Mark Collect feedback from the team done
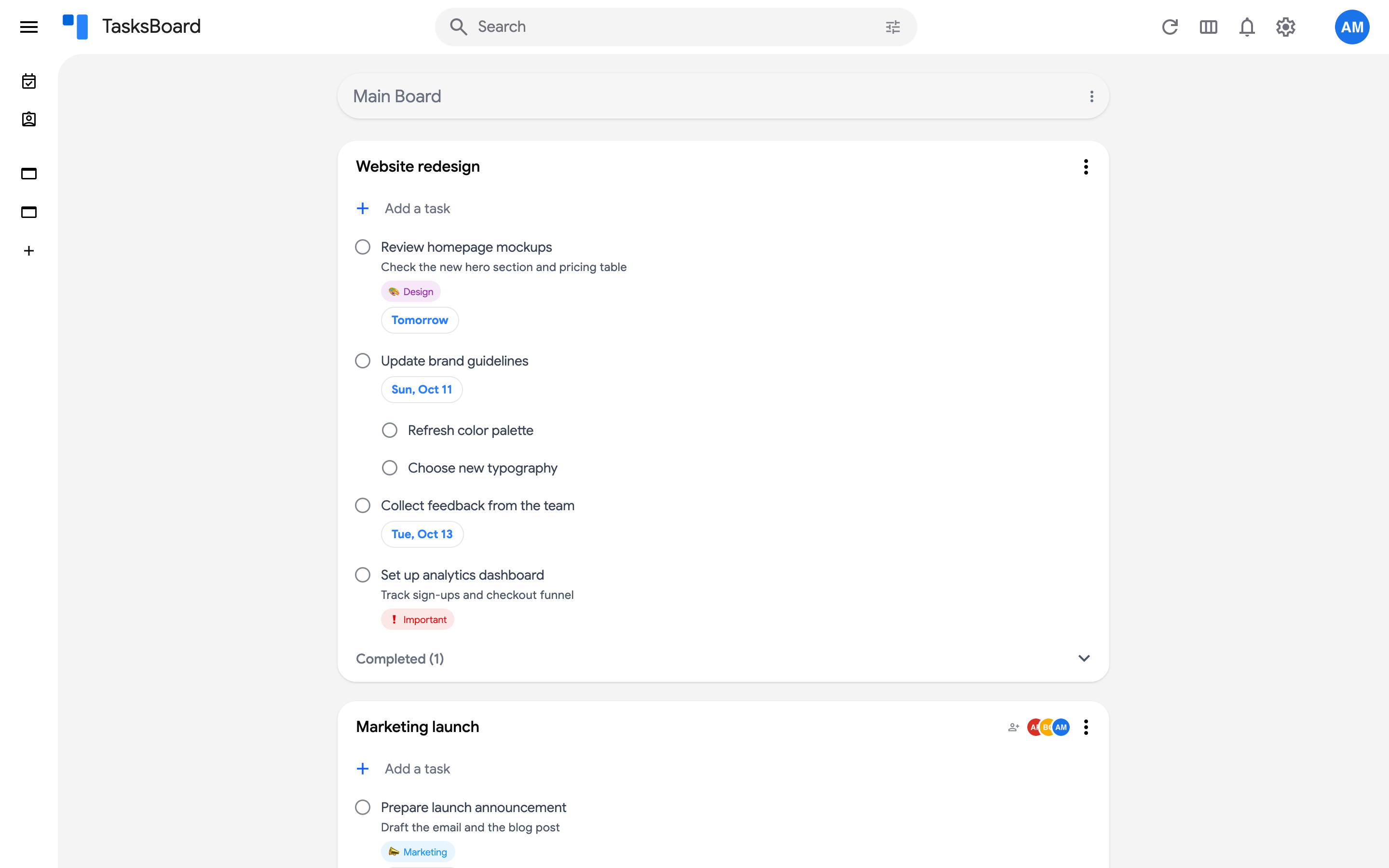 coord(363,506)
